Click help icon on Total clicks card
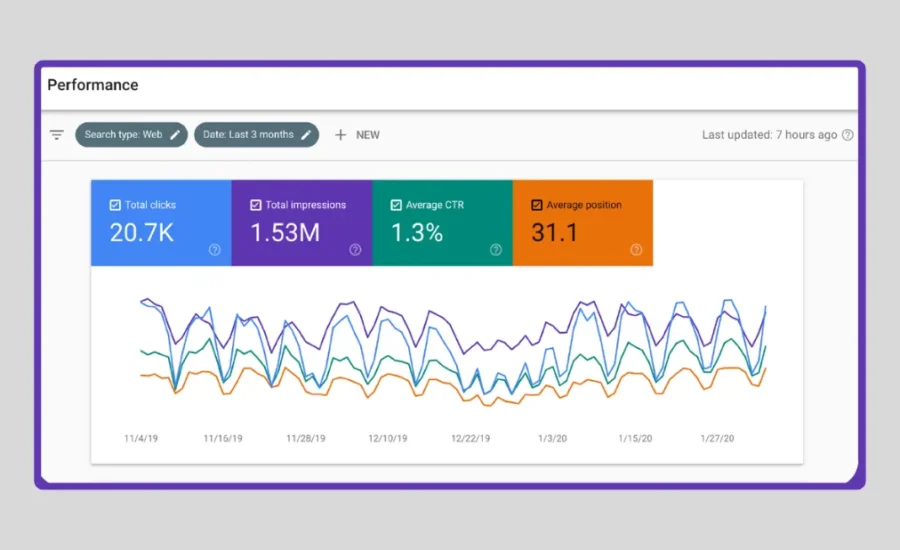The width and height of the screenshot is (900, 550). [214, 250]
